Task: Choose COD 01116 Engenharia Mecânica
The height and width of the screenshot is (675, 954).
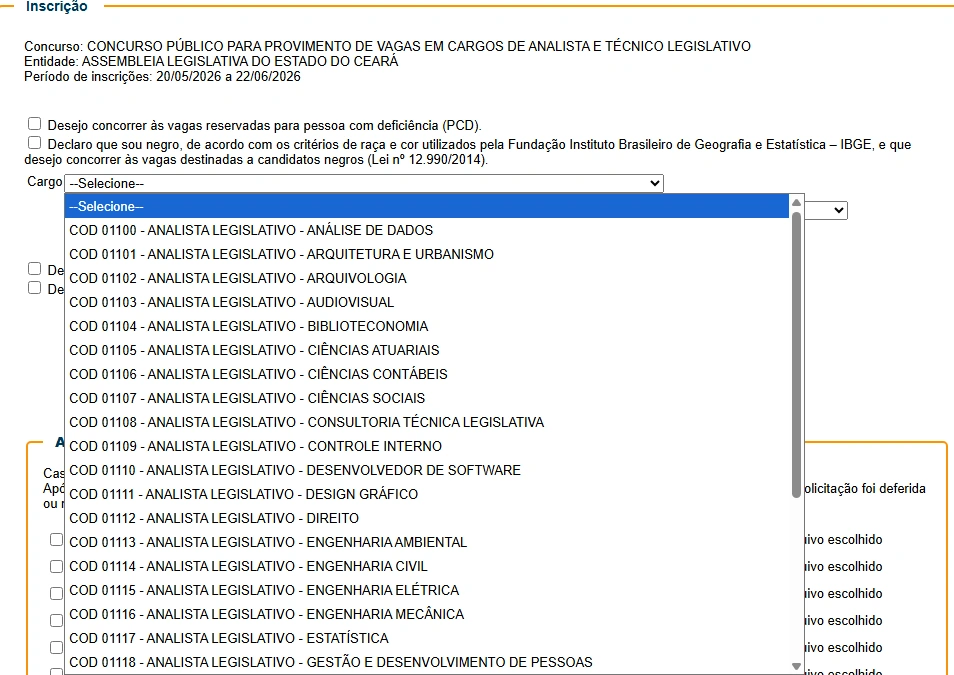Action: [x=427, y=615]
